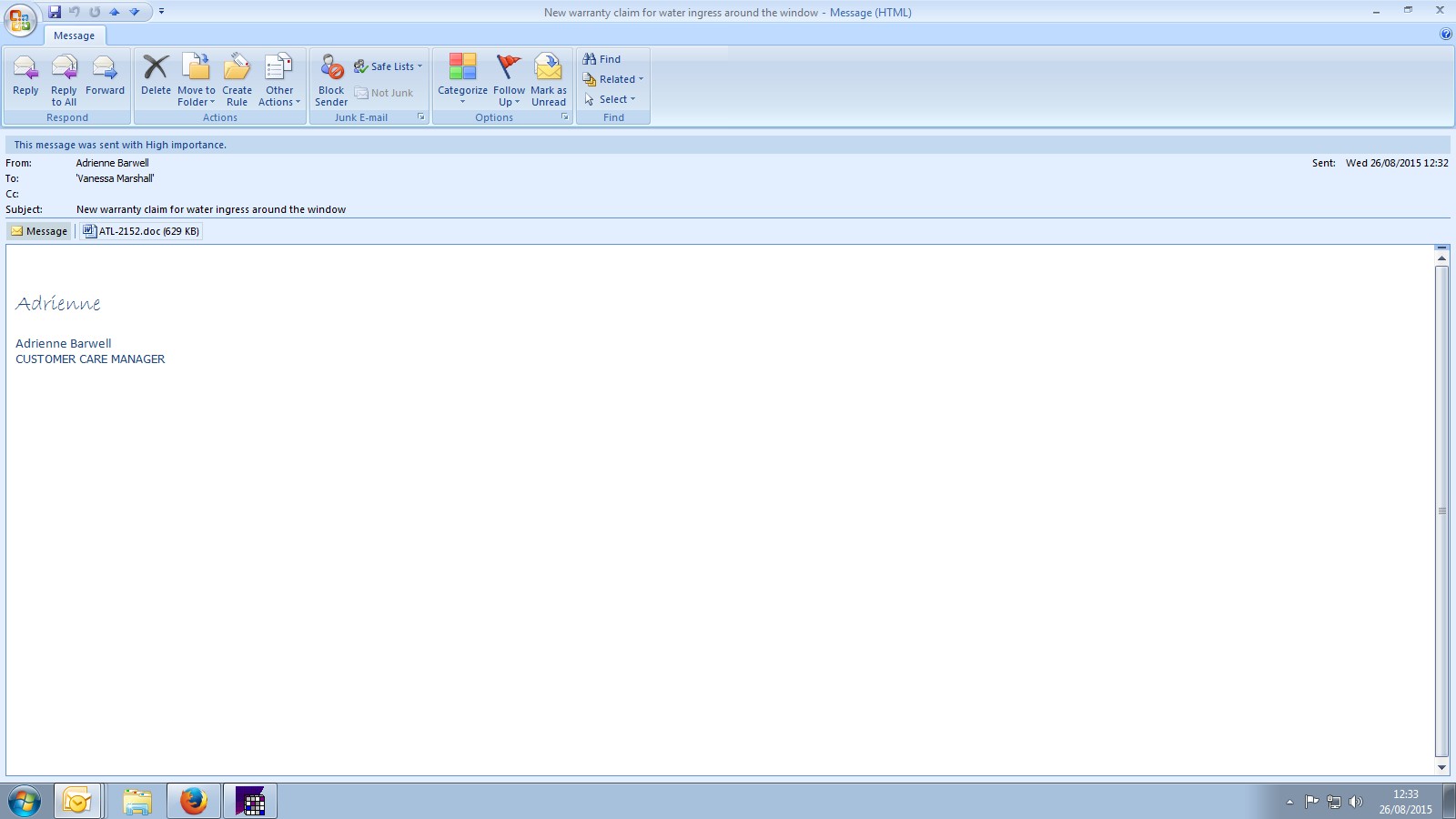Image resolution: width=1456 pixels, height=819 pixels.
Task: Delete the open email message
Action: tap(156, 76)
